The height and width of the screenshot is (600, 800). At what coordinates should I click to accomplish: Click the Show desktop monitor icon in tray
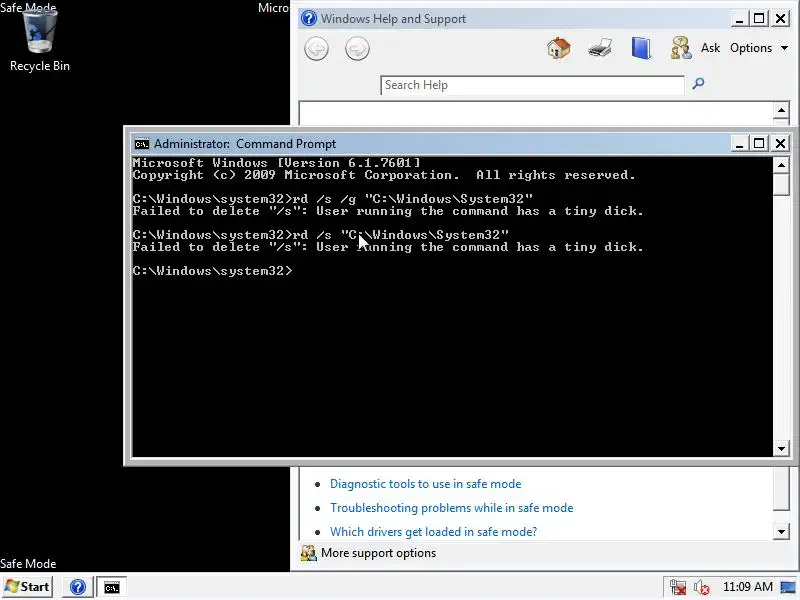(788, 587)
